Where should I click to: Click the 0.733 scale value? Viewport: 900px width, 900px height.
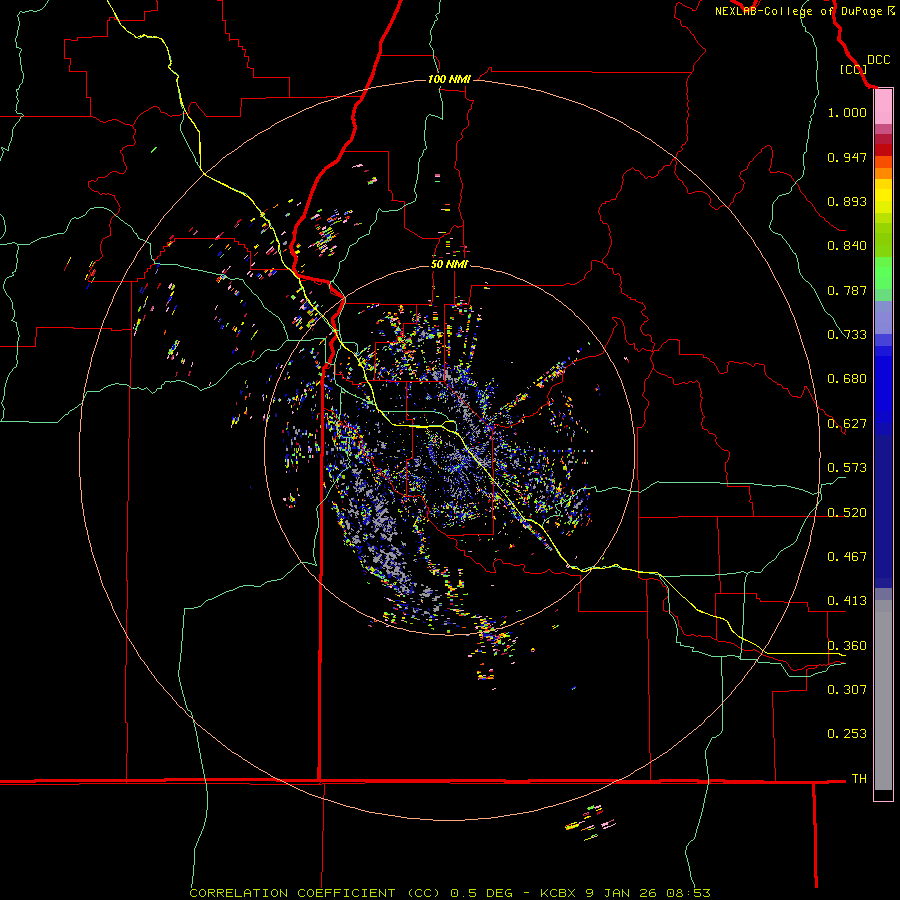pyautogui.click(x=847, y=335)
